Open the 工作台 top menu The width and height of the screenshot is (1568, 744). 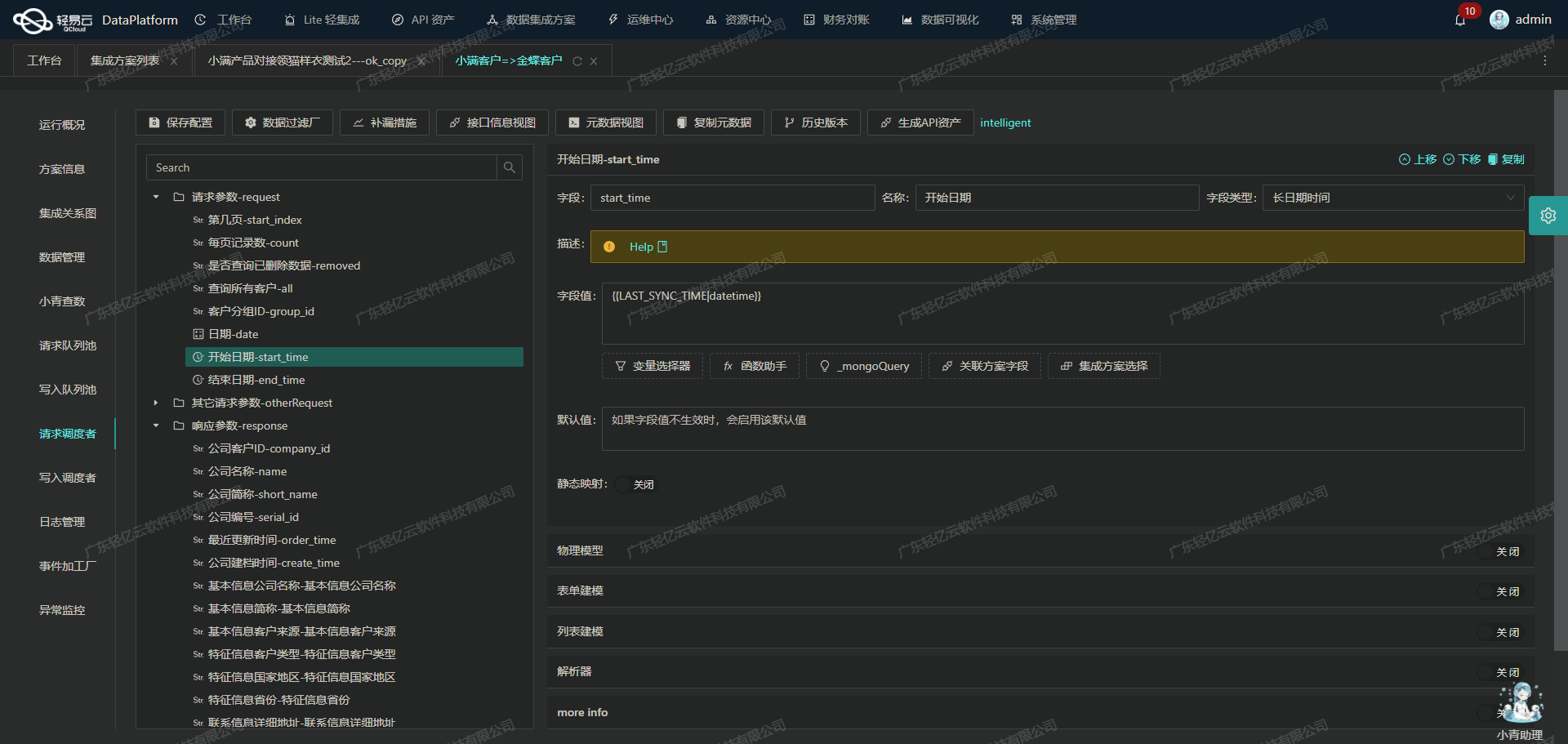click(x=223, y=20)
